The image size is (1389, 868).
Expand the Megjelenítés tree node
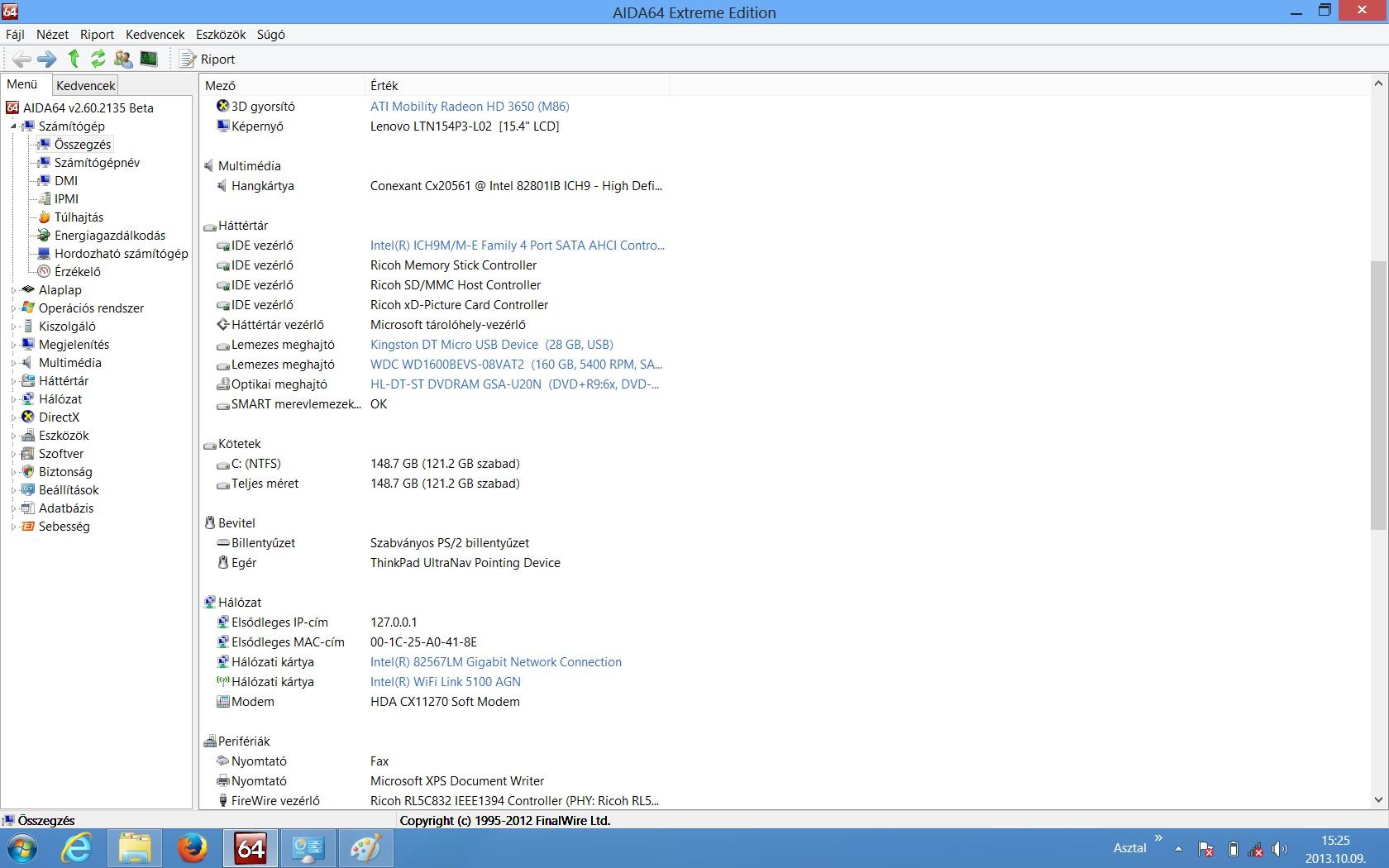point(13,345)
